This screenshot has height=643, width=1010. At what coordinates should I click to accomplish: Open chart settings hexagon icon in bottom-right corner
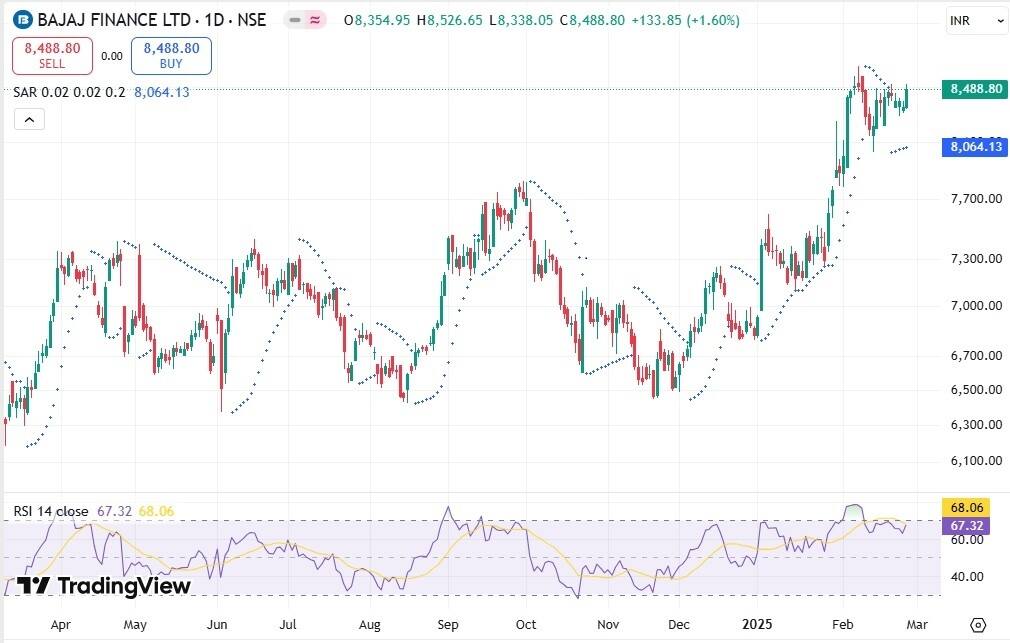[977, 626]
